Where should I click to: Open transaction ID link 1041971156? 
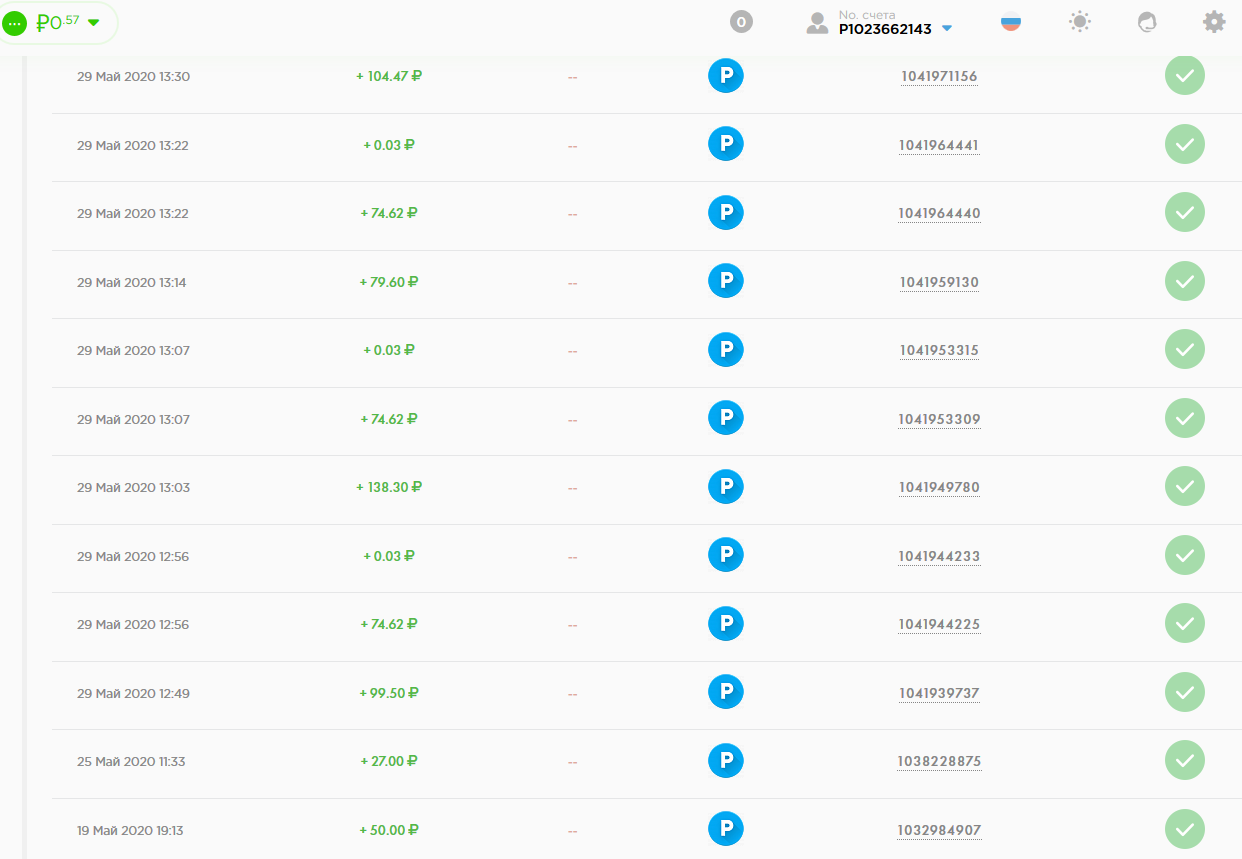tap(939, 76)
